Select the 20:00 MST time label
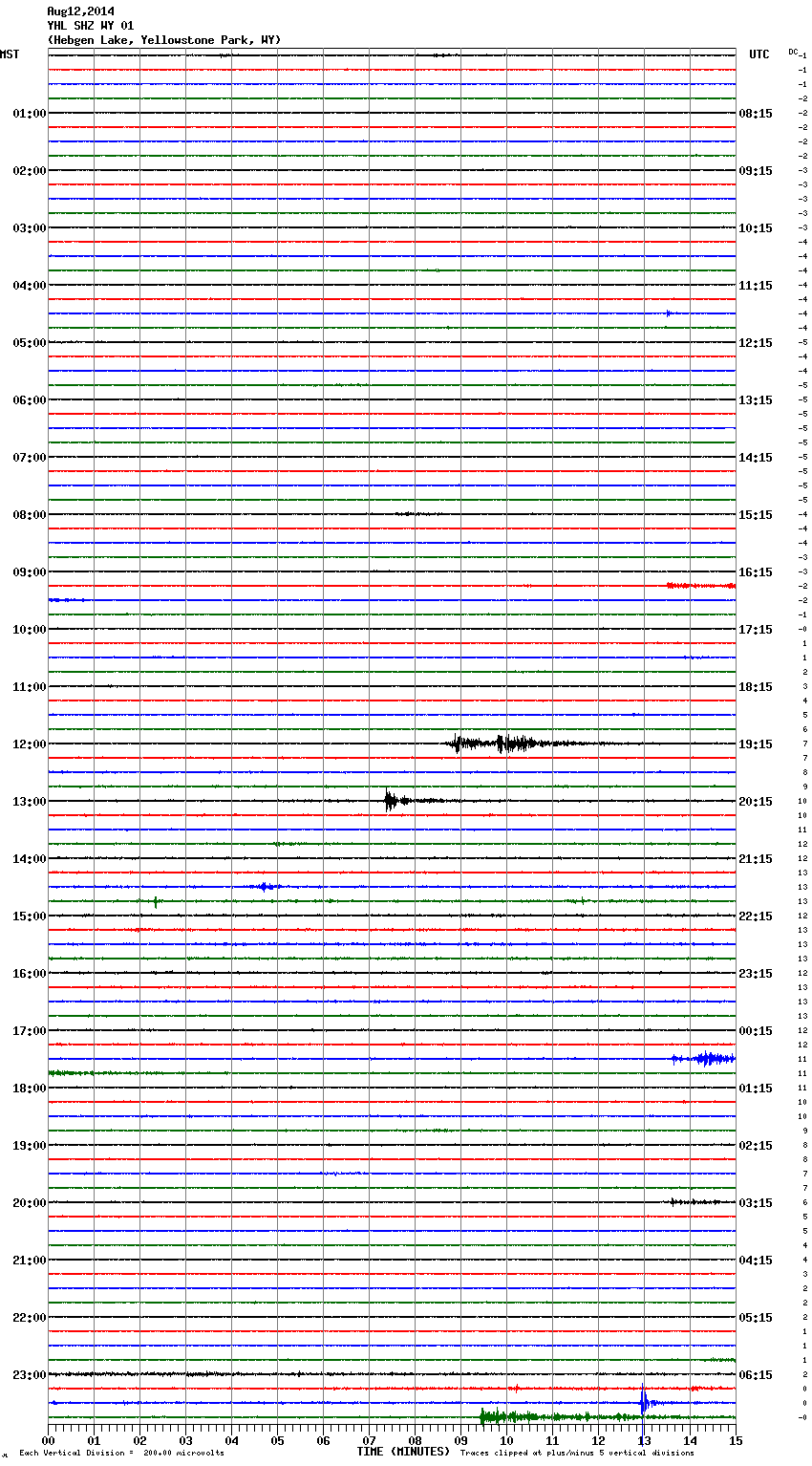Viewport: 812px width, 1466px height. click(30, 1203)
